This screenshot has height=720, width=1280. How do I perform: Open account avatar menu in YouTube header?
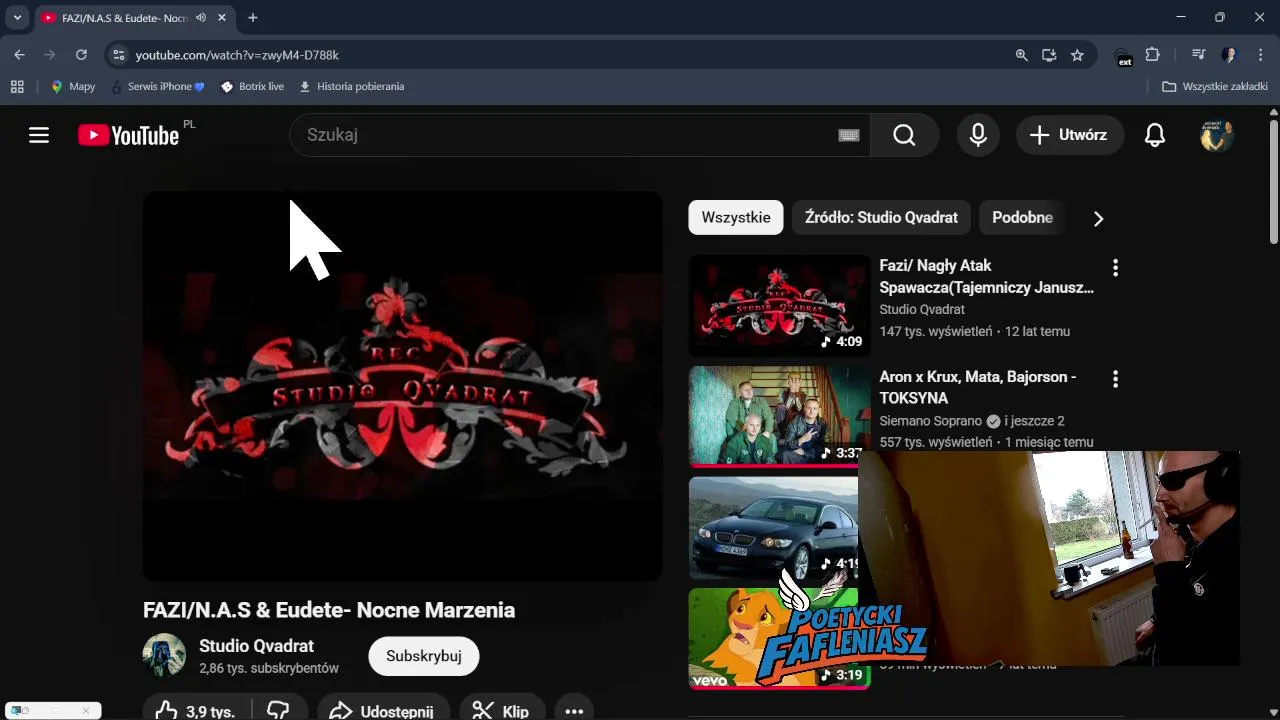pos(1217,135)
